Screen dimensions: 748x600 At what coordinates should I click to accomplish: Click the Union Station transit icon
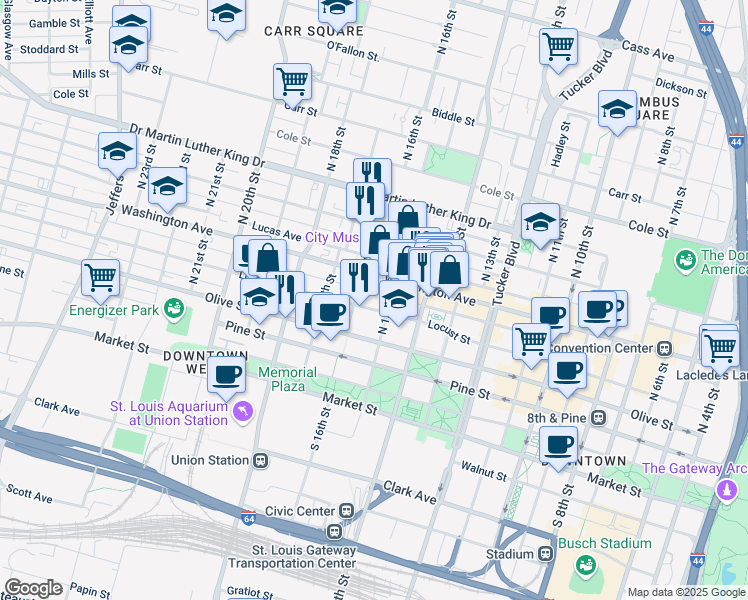coord(260,461)
